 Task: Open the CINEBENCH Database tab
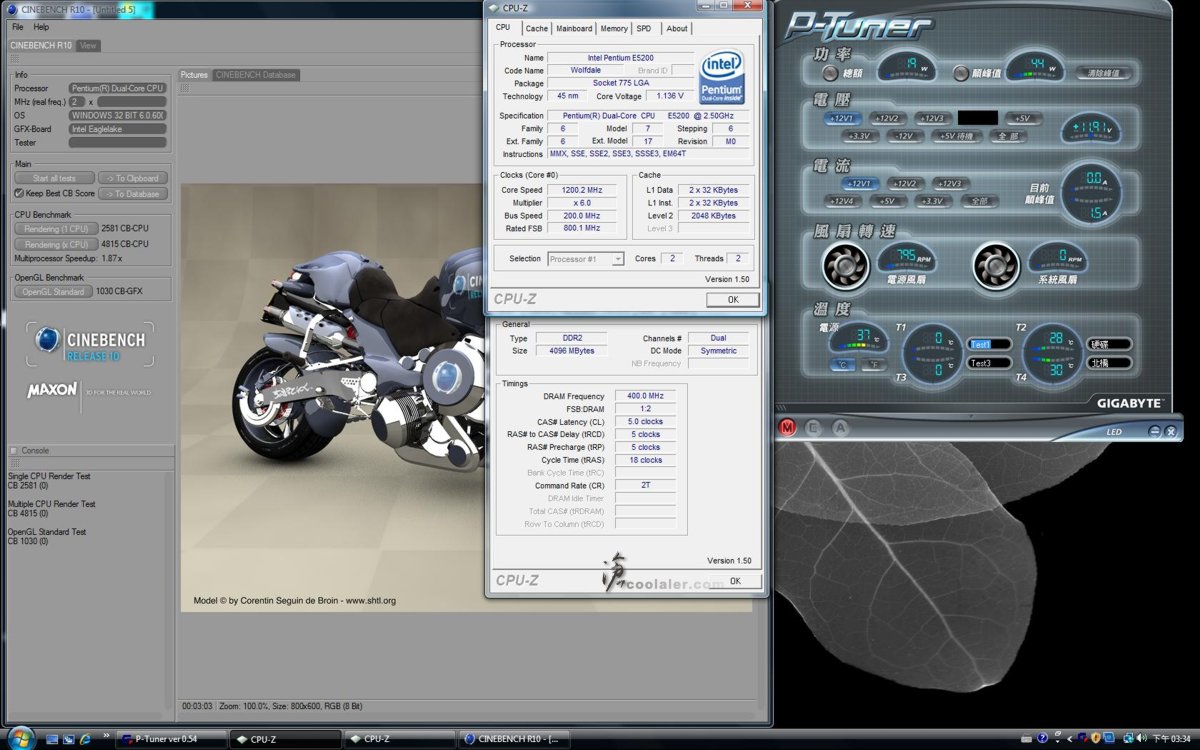pyautogui.click(x=256, y=75)
